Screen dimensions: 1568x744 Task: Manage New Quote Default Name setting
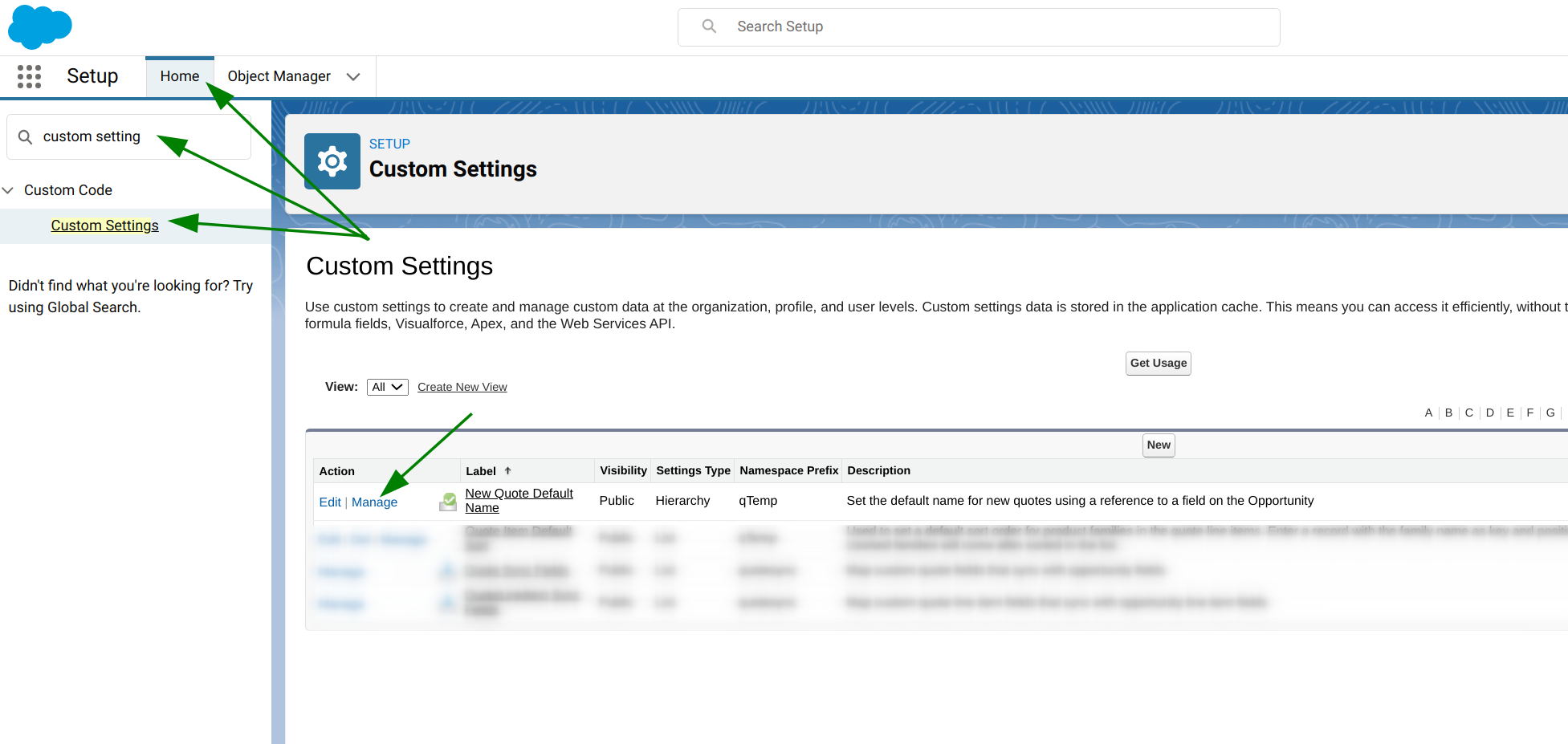click(374, 502)
